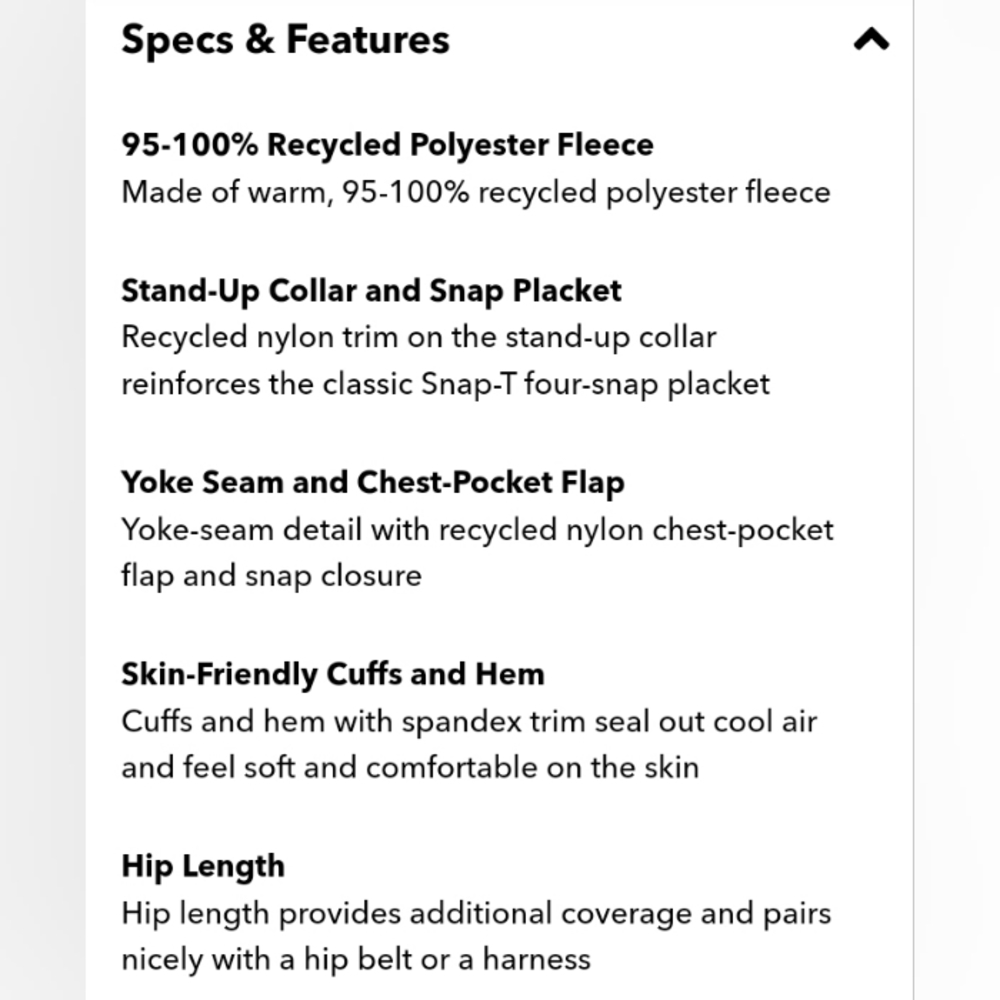Screen dimensions: 1000x1000
Task: Collapse the section with the up chevron
Action: coord(871,40)
